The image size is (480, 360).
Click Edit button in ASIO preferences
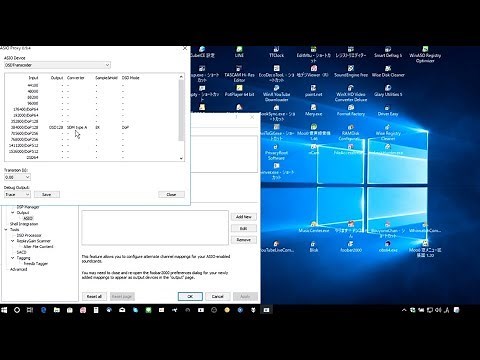[x=244, y=228]
